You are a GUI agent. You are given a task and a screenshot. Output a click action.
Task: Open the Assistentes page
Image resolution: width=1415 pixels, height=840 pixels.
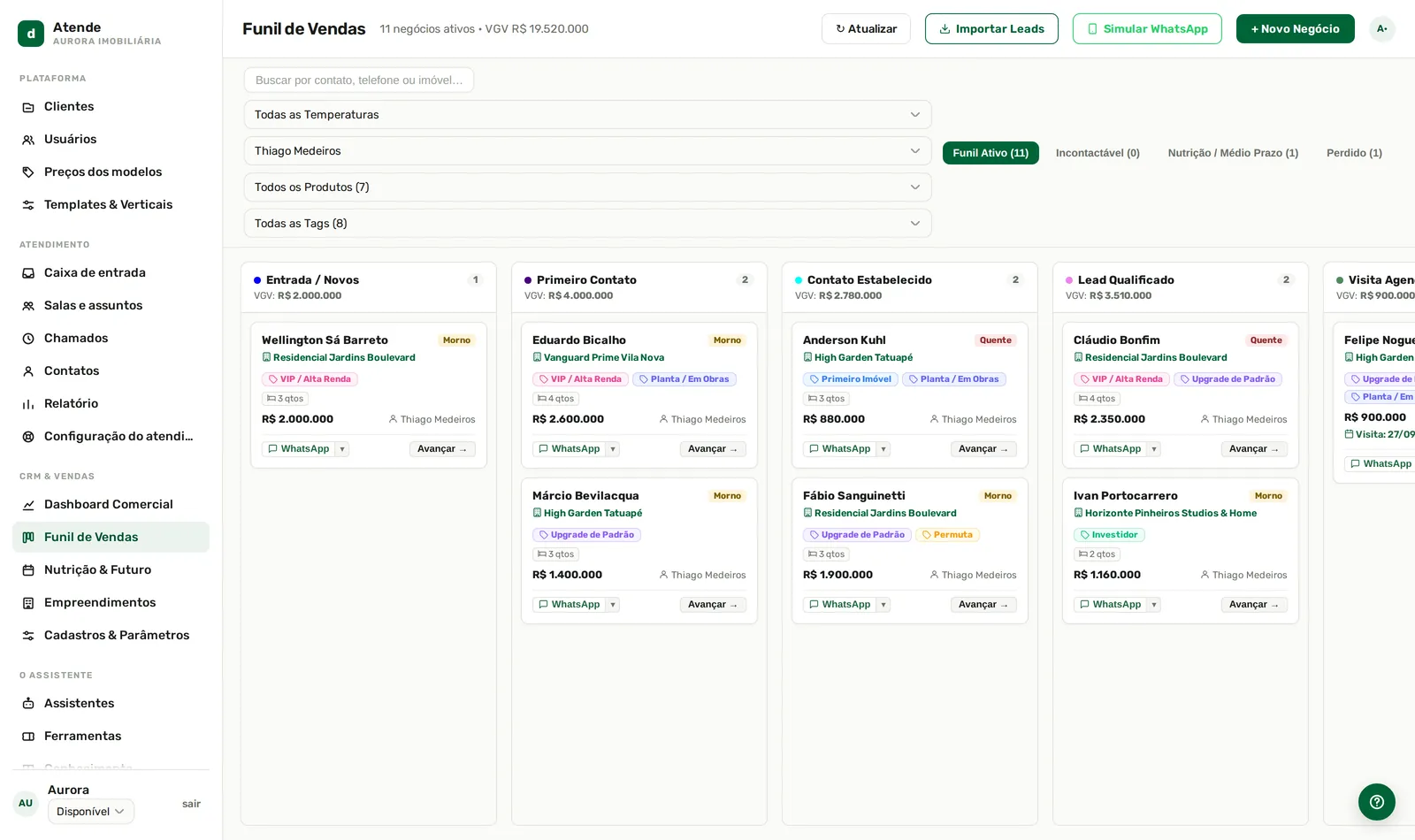point(111,703)
